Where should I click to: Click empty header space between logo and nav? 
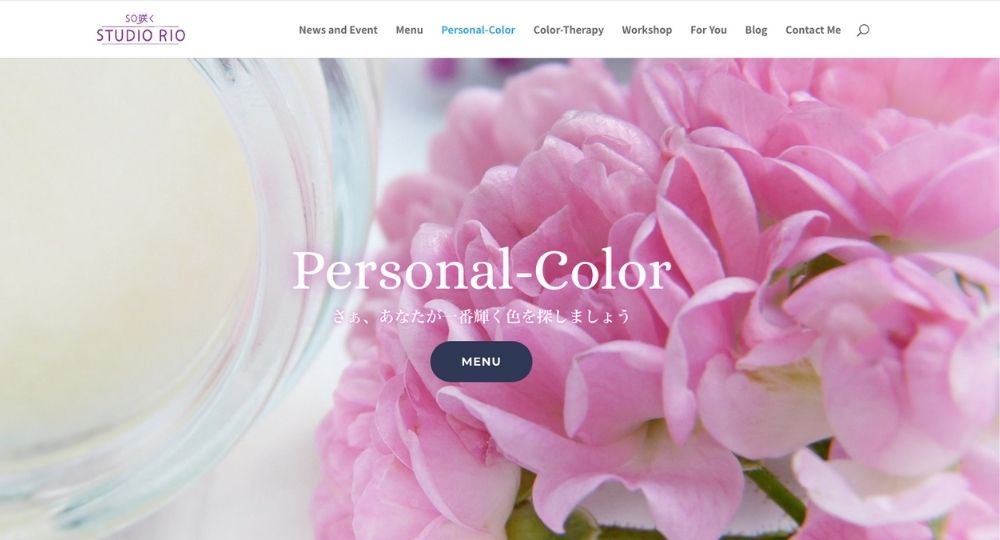pos(242,30)
